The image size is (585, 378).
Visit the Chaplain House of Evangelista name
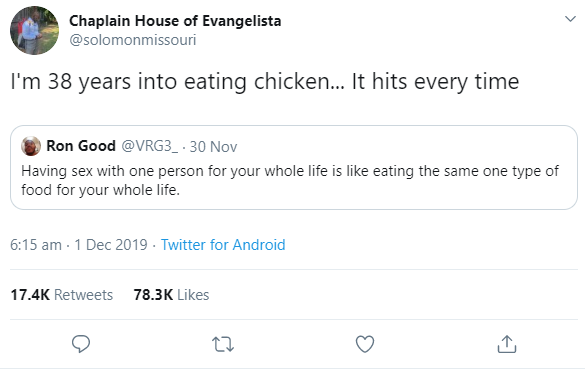[x=175, y=21]
